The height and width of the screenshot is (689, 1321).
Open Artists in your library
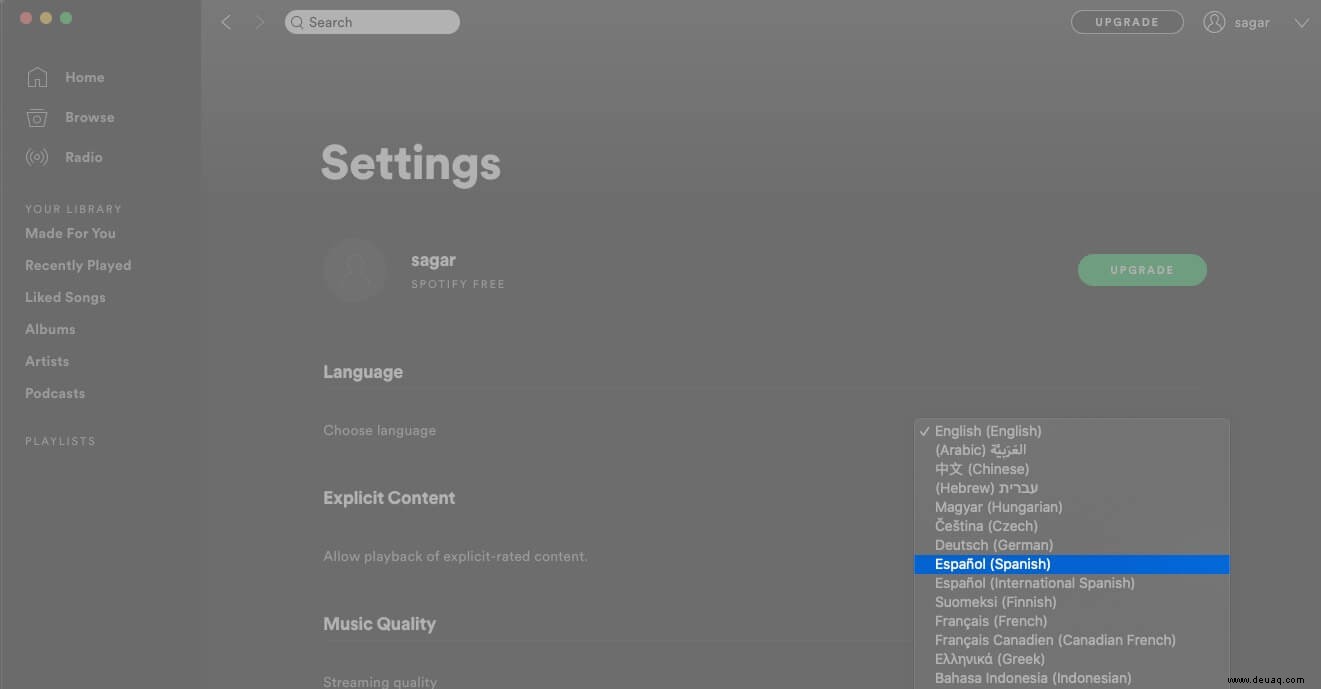coord(47,361)
